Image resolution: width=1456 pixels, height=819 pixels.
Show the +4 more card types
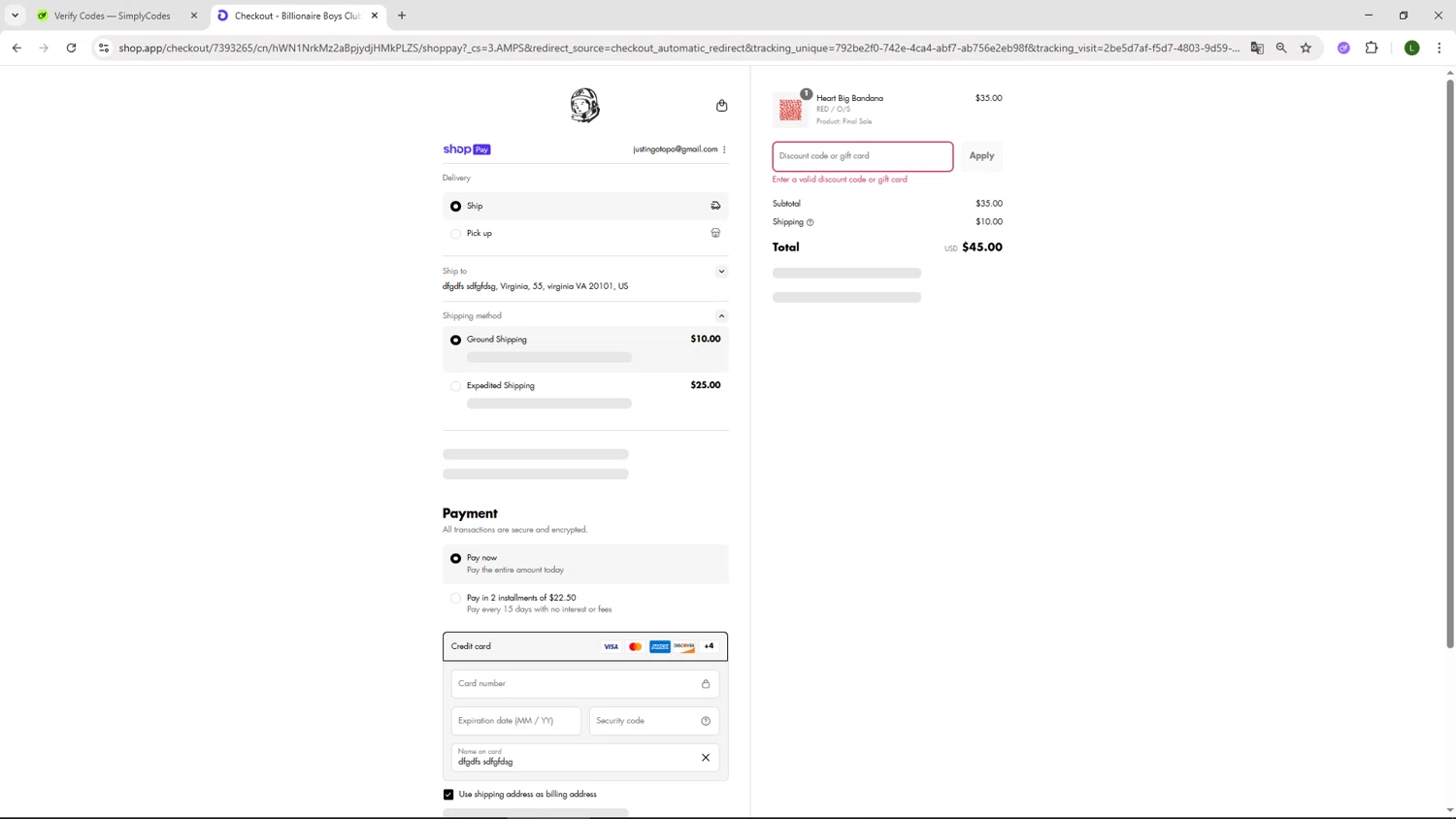pos(709,646)
